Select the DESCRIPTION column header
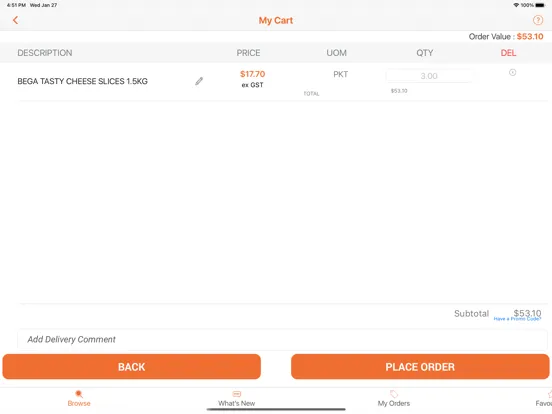 [45, 53]
